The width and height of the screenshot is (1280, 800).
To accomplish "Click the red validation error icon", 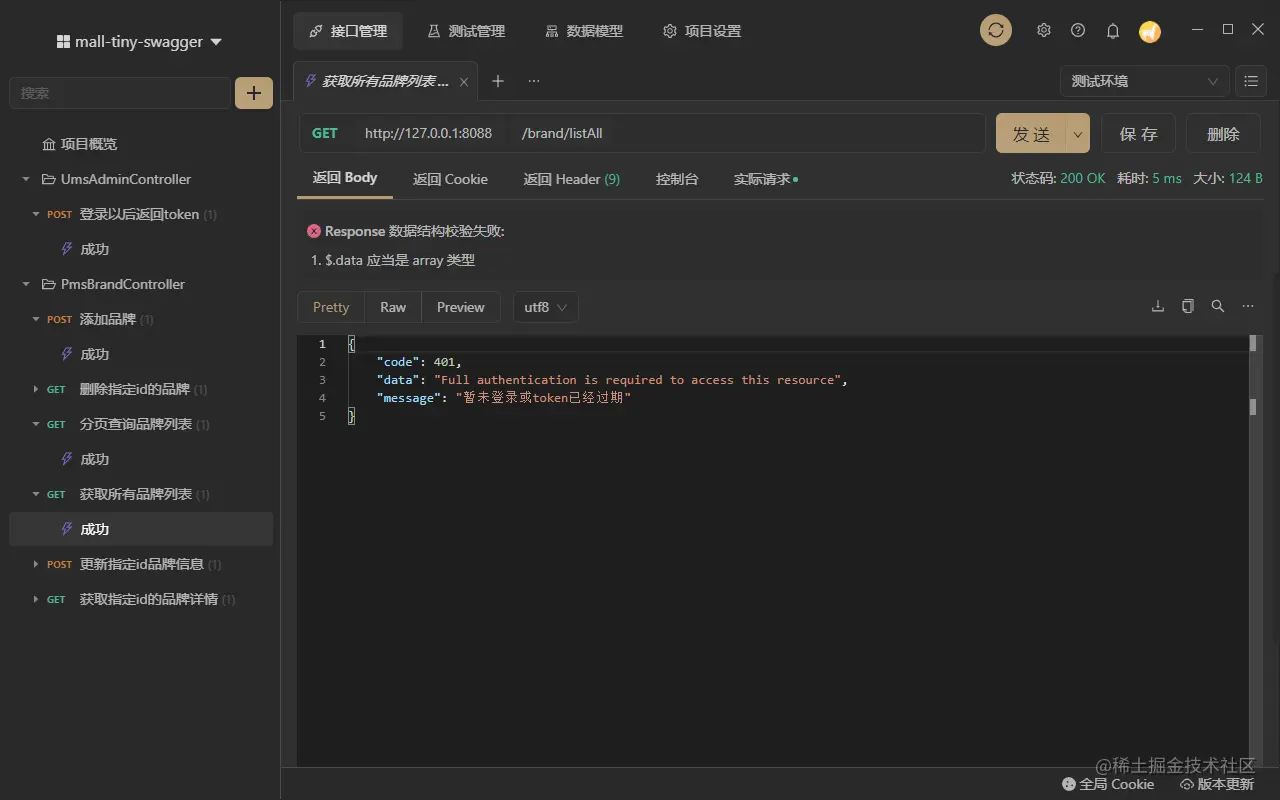I will 314,231.
